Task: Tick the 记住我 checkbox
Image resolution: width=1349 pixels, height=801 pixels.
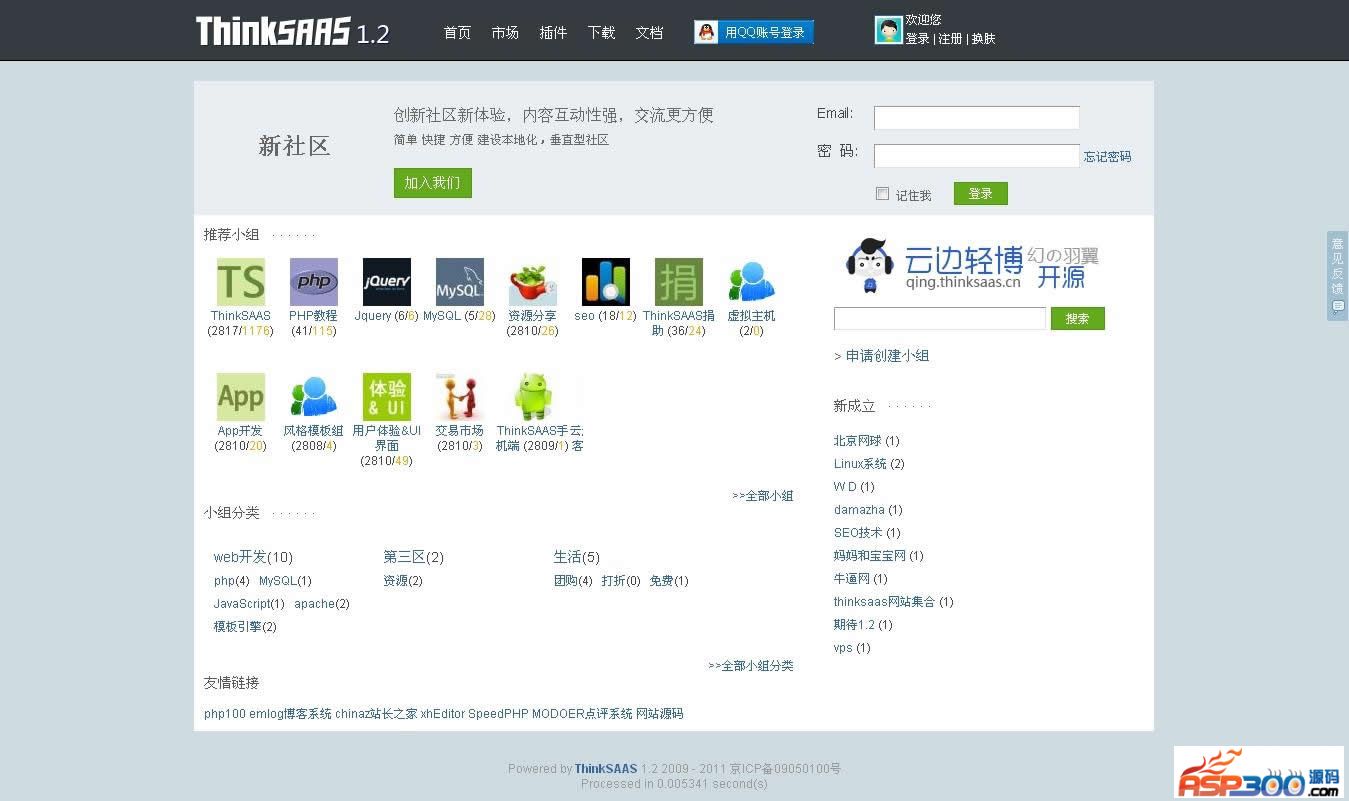Action: 882,194
